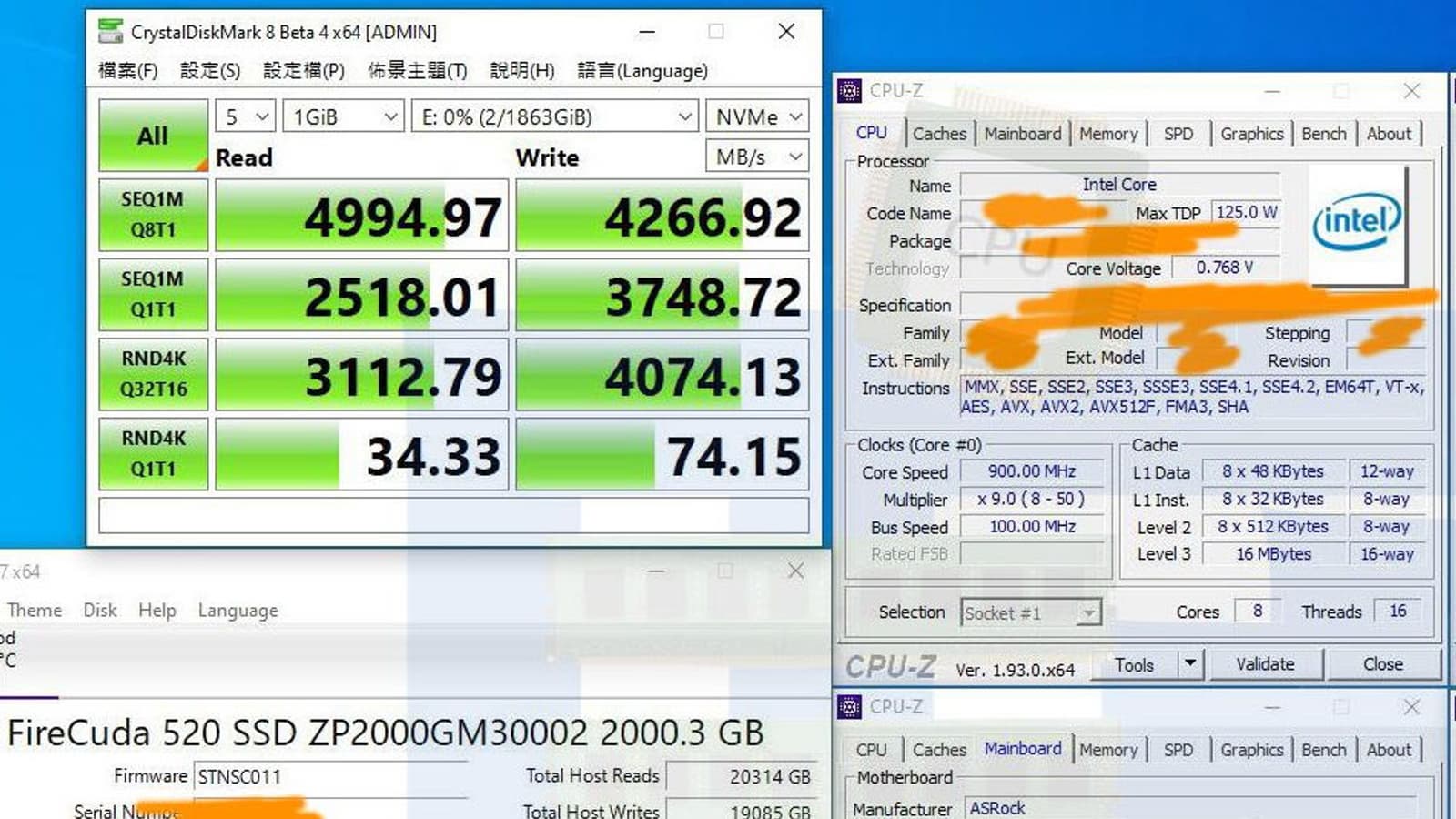Start the RND4K Q32T16 test
1456x819 pixels.
click(153, 374)
